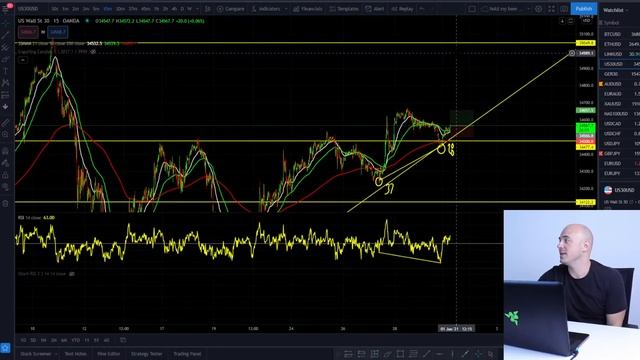Switch to the 1m timeframe
Viewport: 640px width, 360px height.
point(65,9)
